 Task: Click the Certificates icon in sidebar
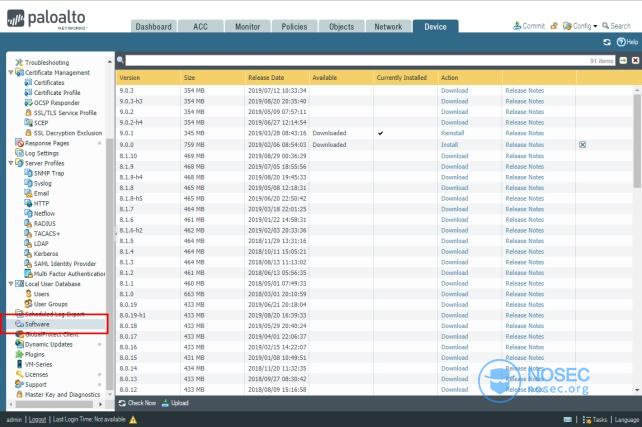(x=28, y=82)
